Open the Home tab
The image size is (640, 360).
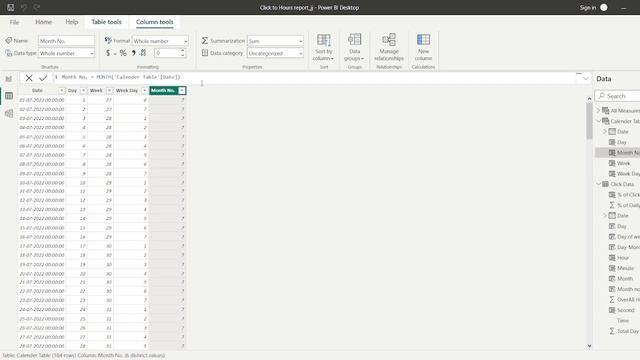pyautogui.click(x=43, y=22)
